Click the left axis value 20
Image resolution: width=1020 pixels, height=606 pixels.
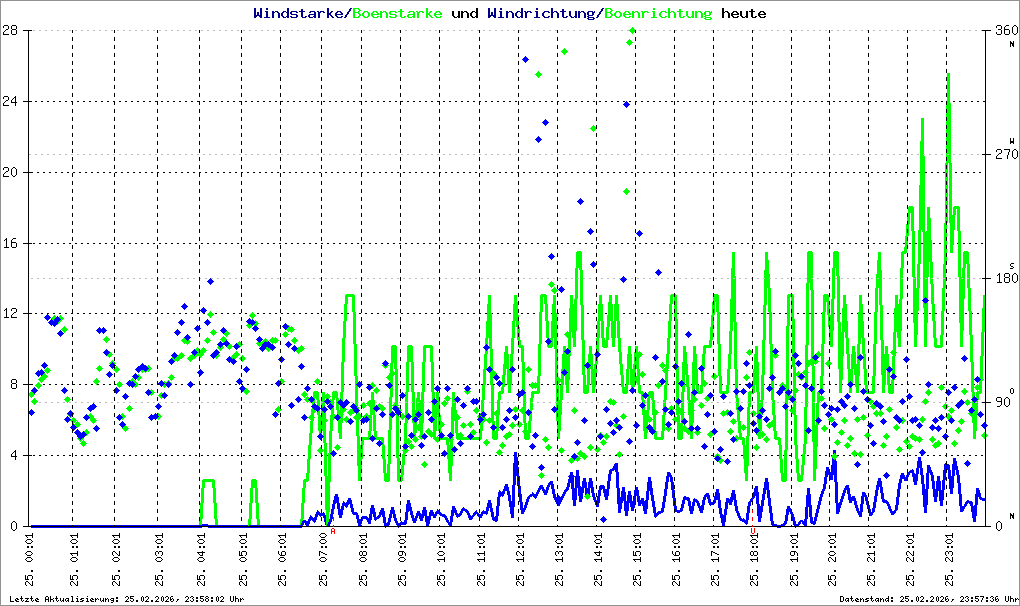pyautogui.click(x=9, y=172)
